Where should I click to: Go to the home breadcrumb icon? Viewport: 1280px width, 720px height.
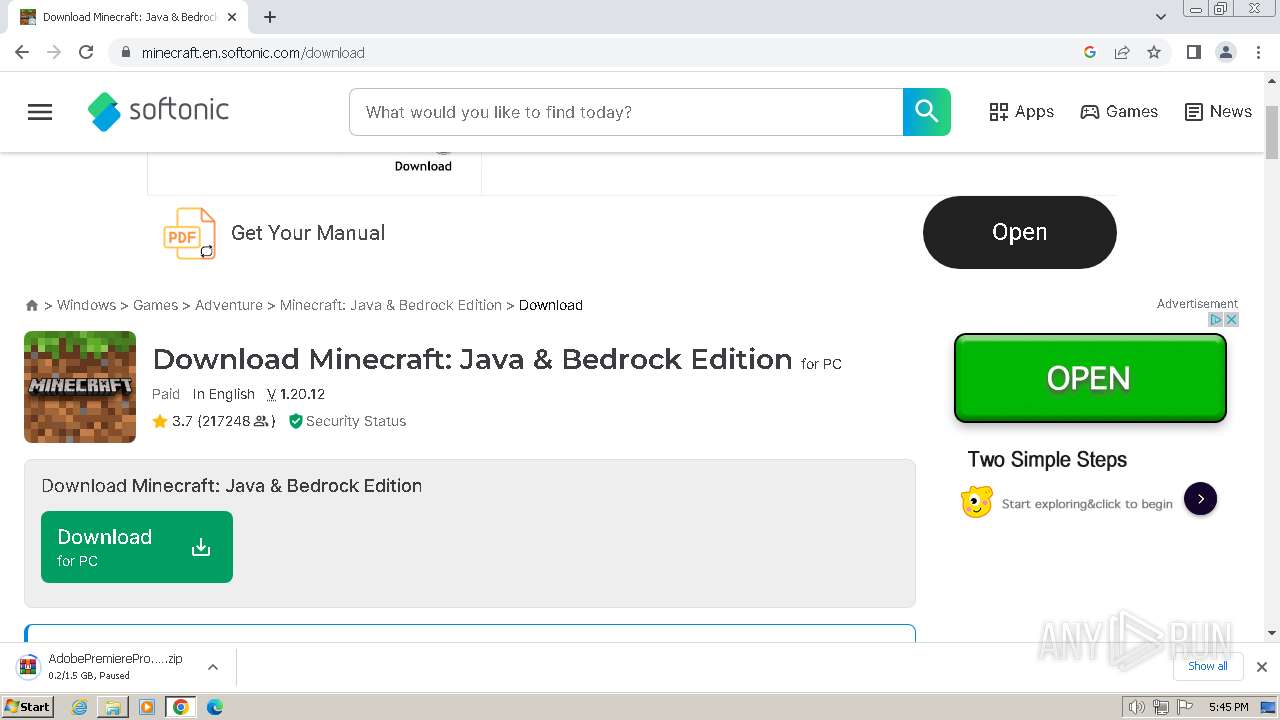[32, 305]
